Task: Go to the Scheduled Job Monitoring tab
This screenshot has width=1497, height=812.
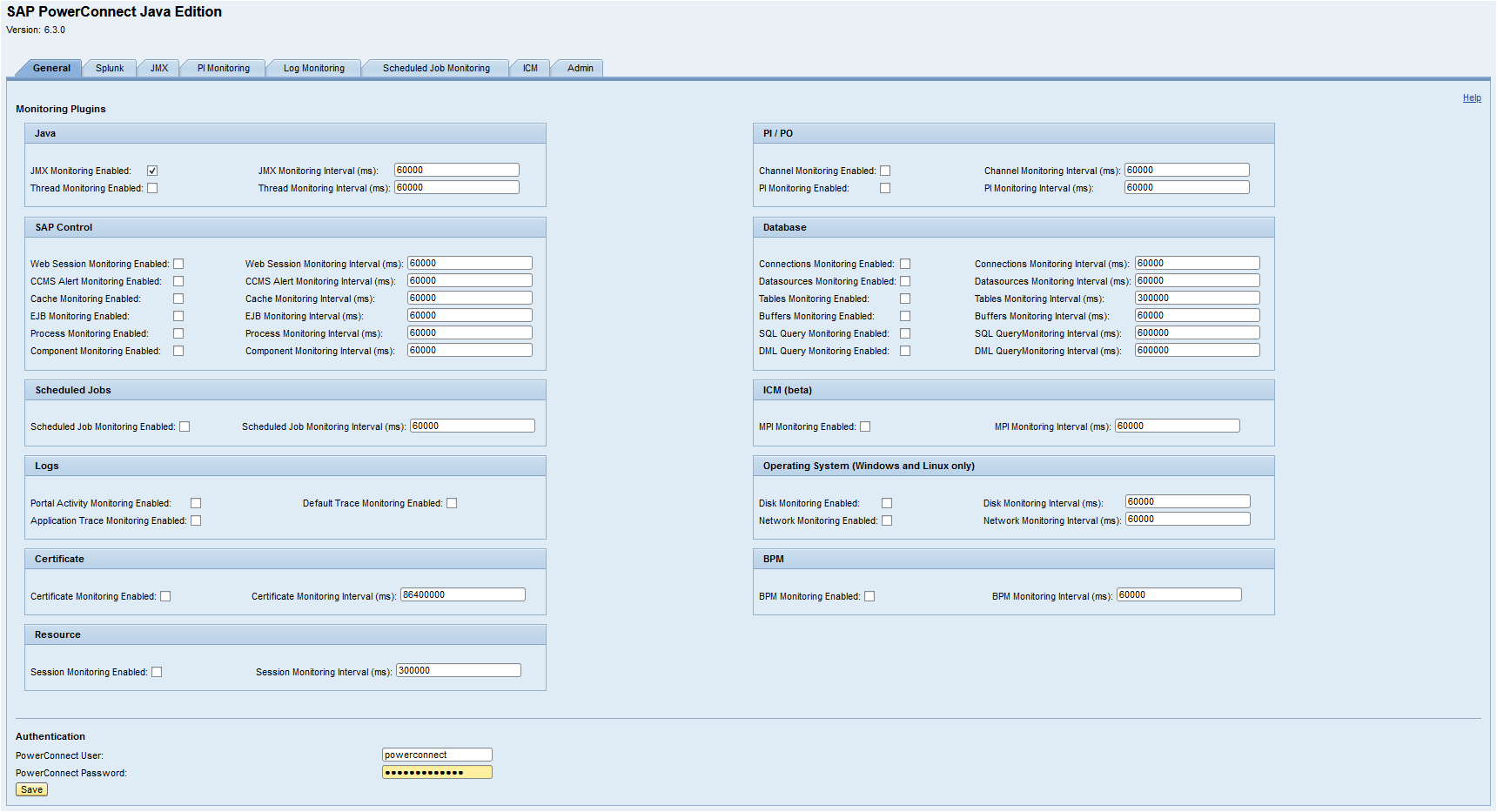Action: 436,68
